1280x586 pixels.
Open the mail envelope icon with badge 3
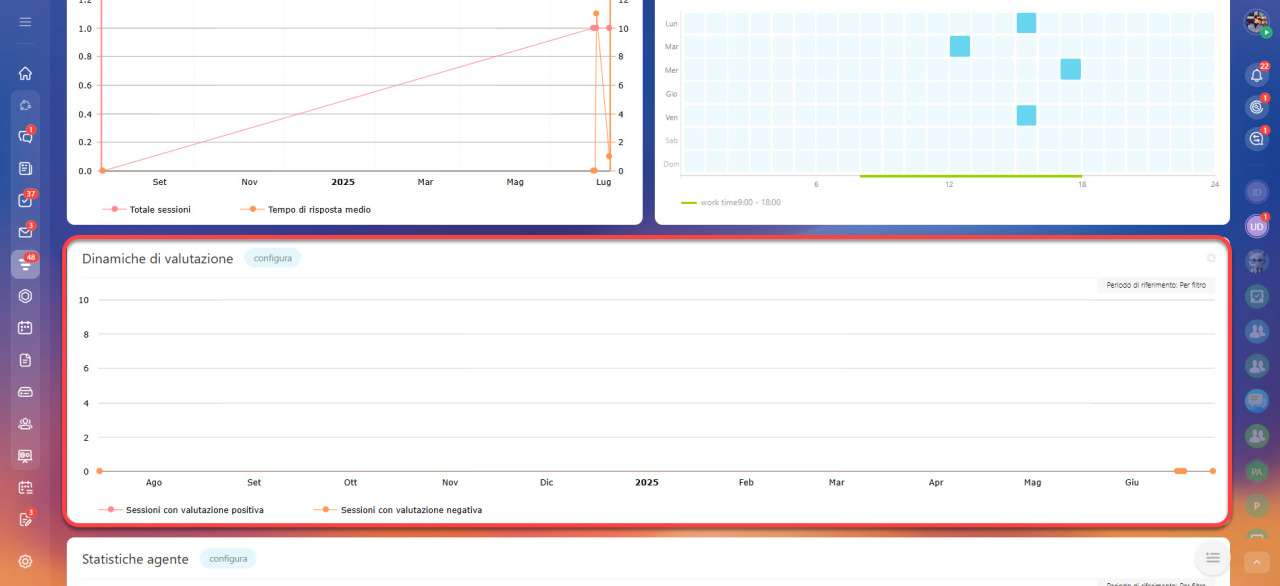[x=25, y=232]
